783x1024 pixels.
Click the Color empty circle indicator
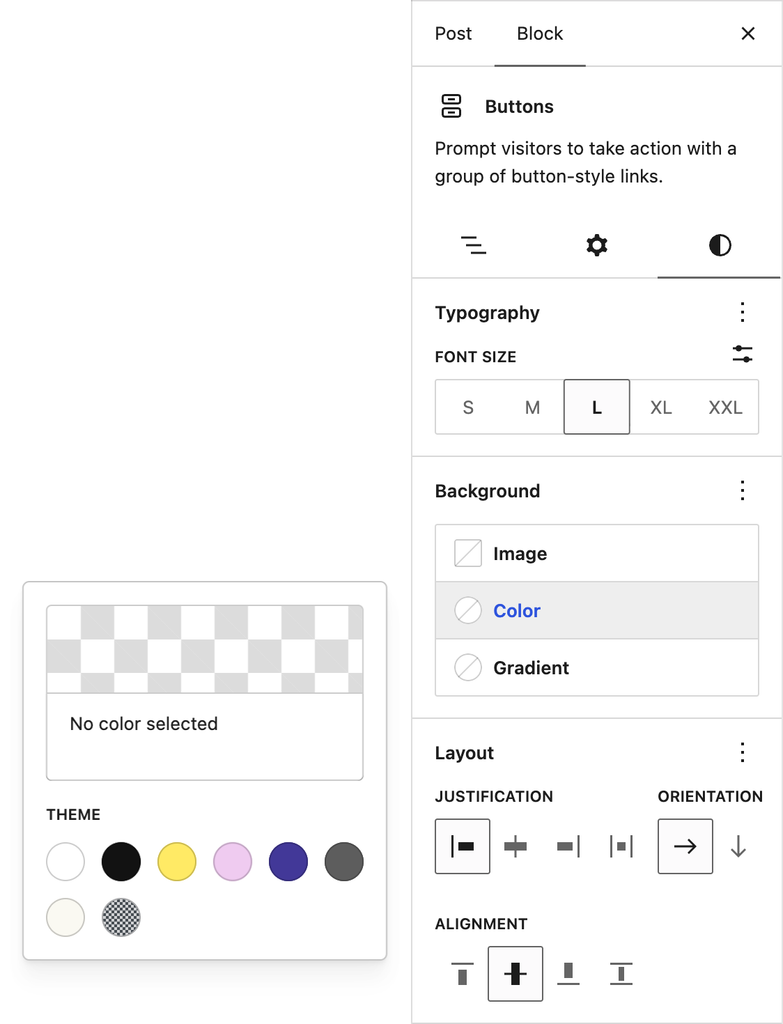pyautogui.click(x=468, y=611)
